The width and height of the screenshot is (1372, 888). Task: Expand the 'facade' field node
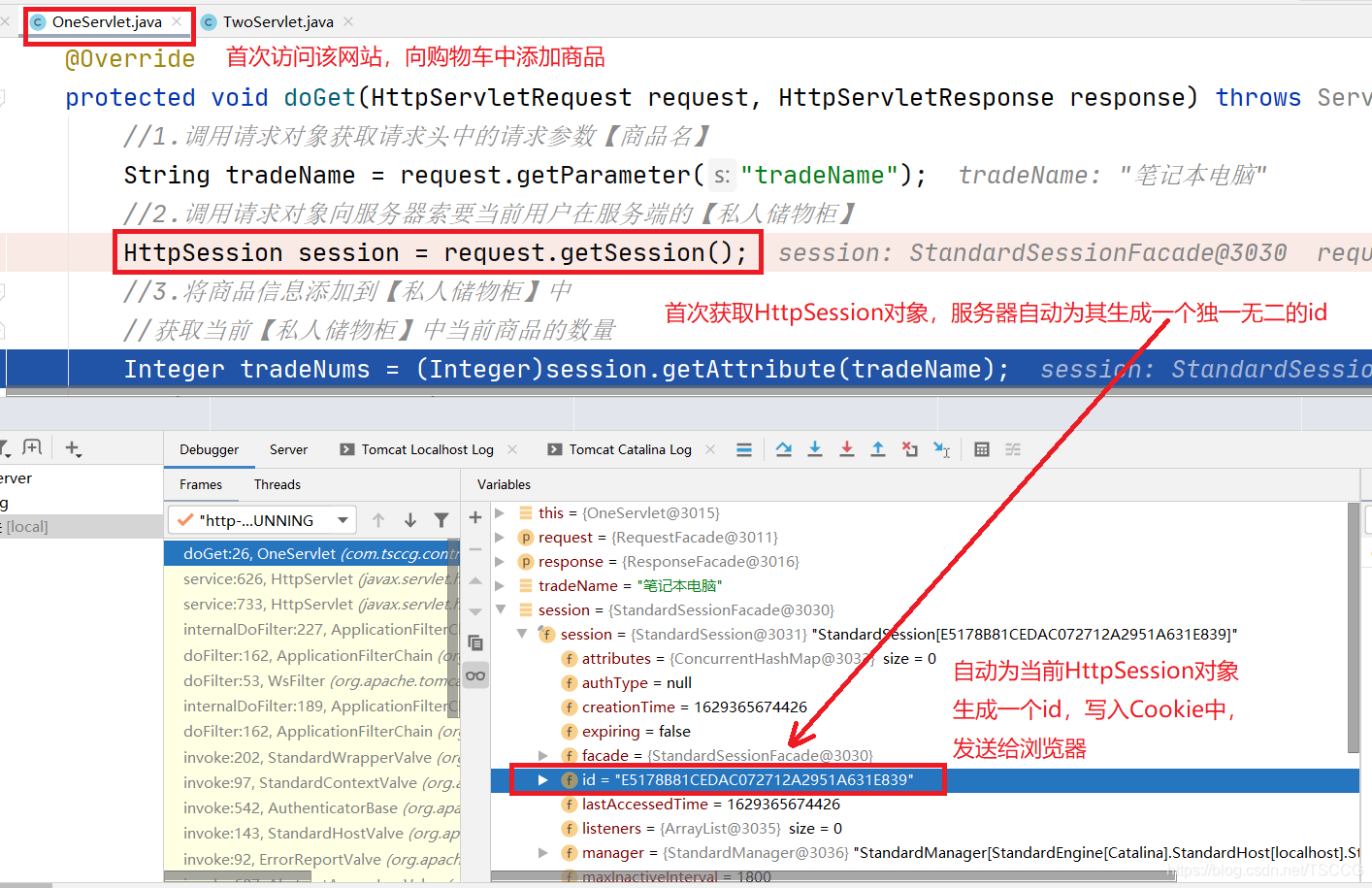543,755
